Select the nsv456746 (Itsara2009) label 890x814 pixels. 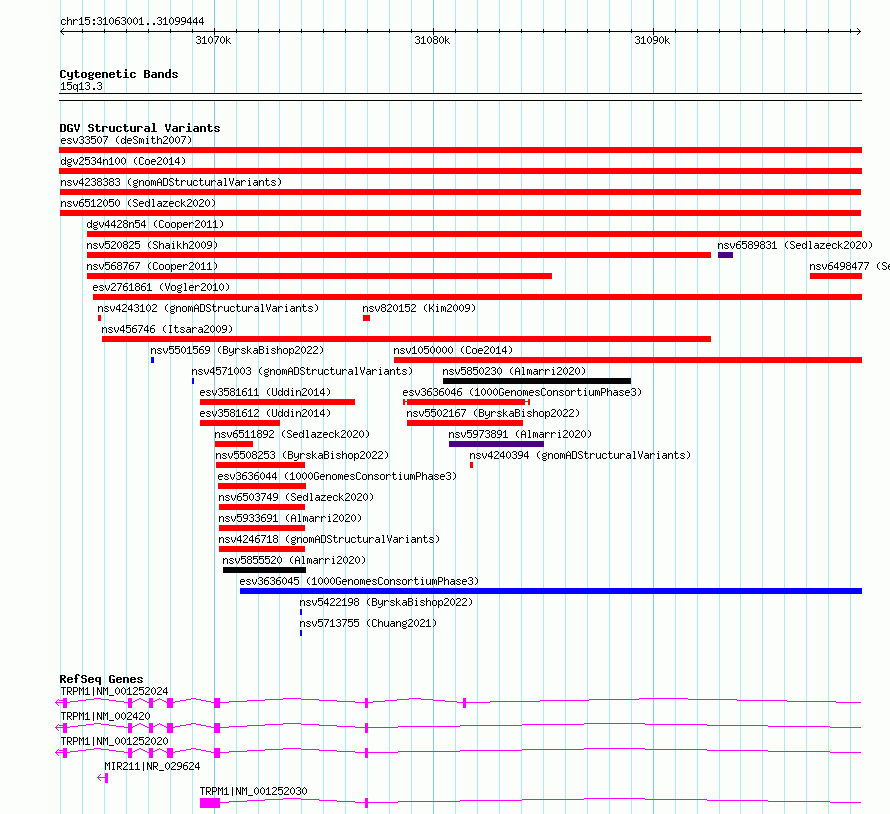coord(167,329)
